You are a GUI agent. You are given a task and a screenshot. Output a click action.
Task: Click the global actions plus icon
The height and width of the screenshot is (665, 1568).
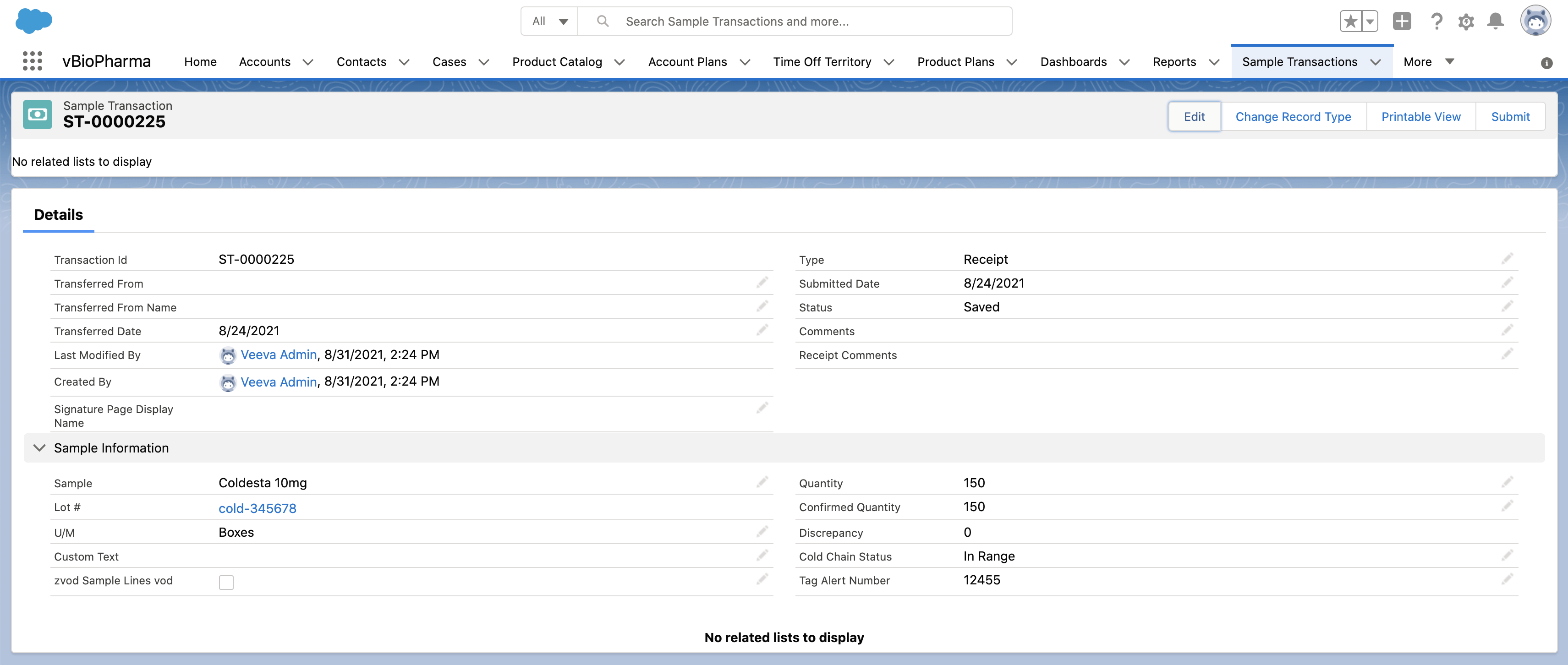tap(1402, 21)
